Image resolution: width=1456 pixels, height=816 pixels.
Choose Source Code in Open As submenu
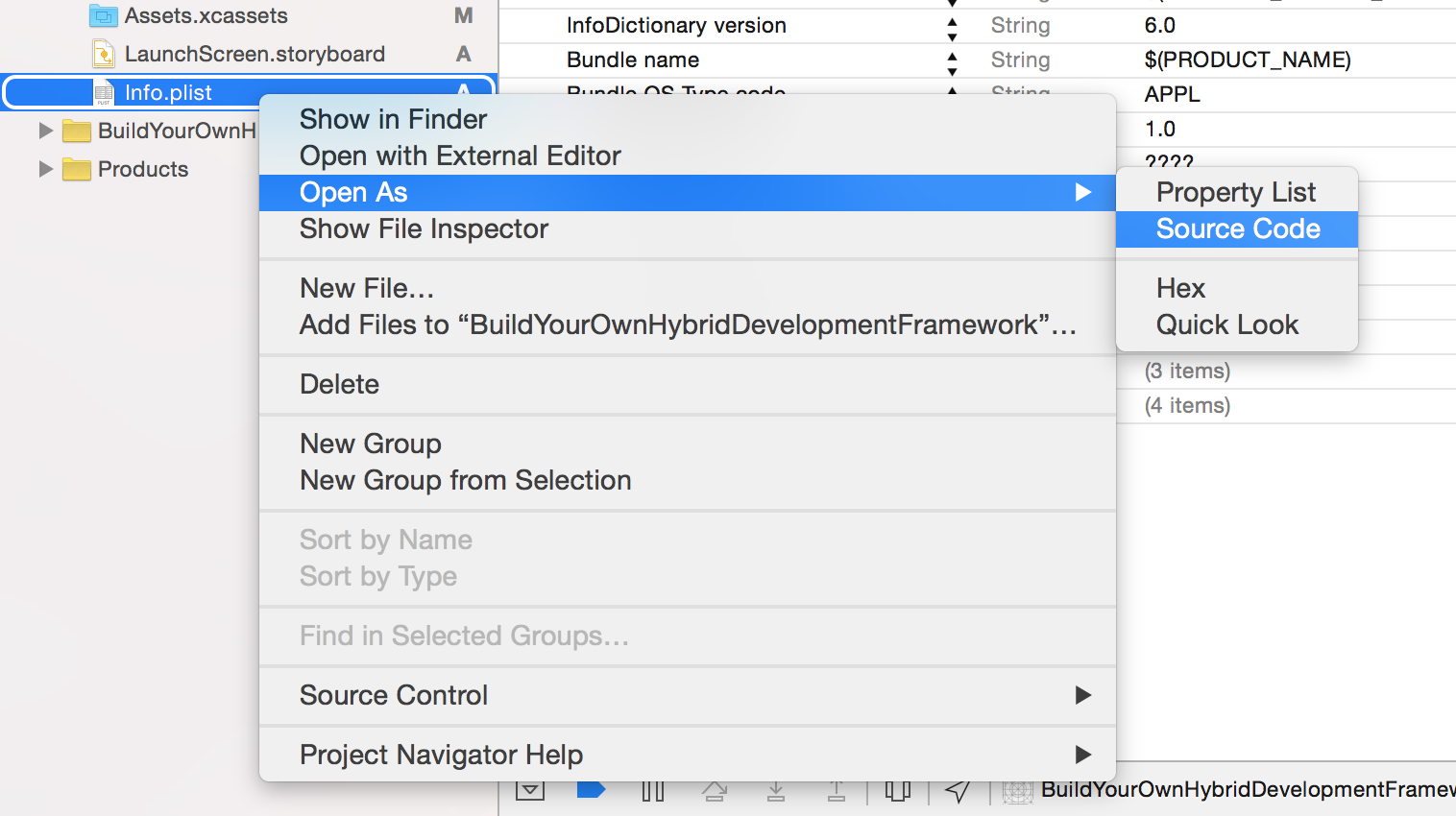click(1237, 229)
